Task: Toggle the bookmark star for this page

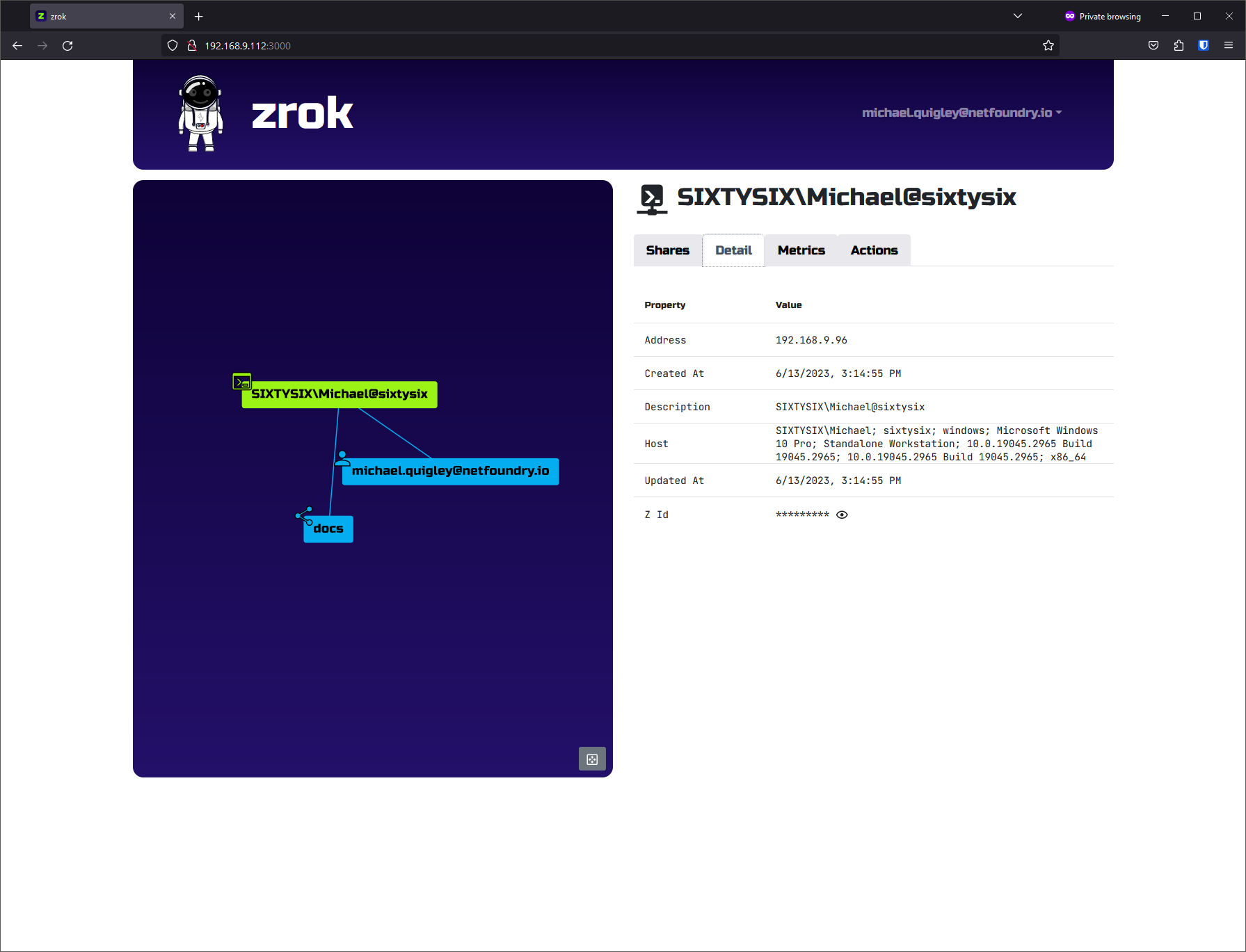Action: tap(1048, 45)
